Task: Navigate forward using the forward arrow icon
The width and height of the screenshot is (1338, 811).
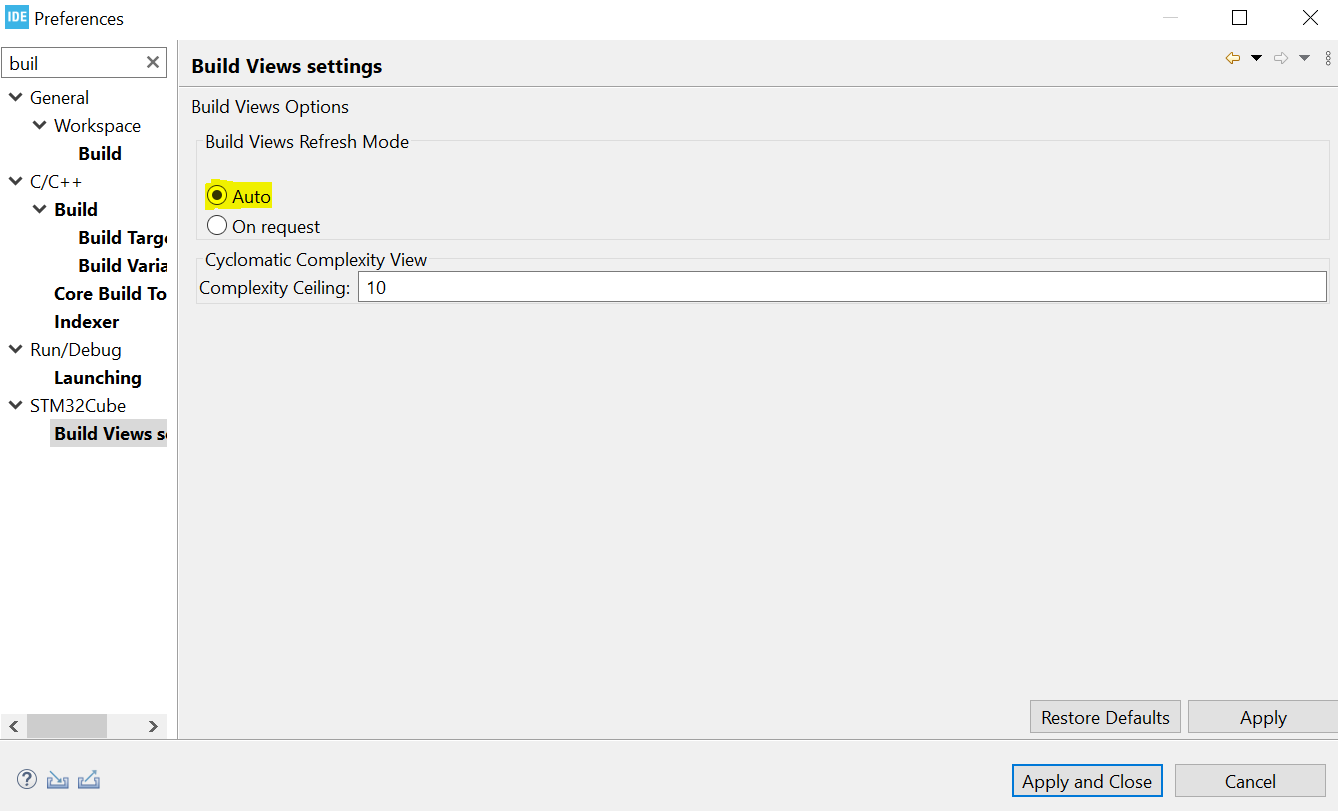Action: [x=1281, y=58]
